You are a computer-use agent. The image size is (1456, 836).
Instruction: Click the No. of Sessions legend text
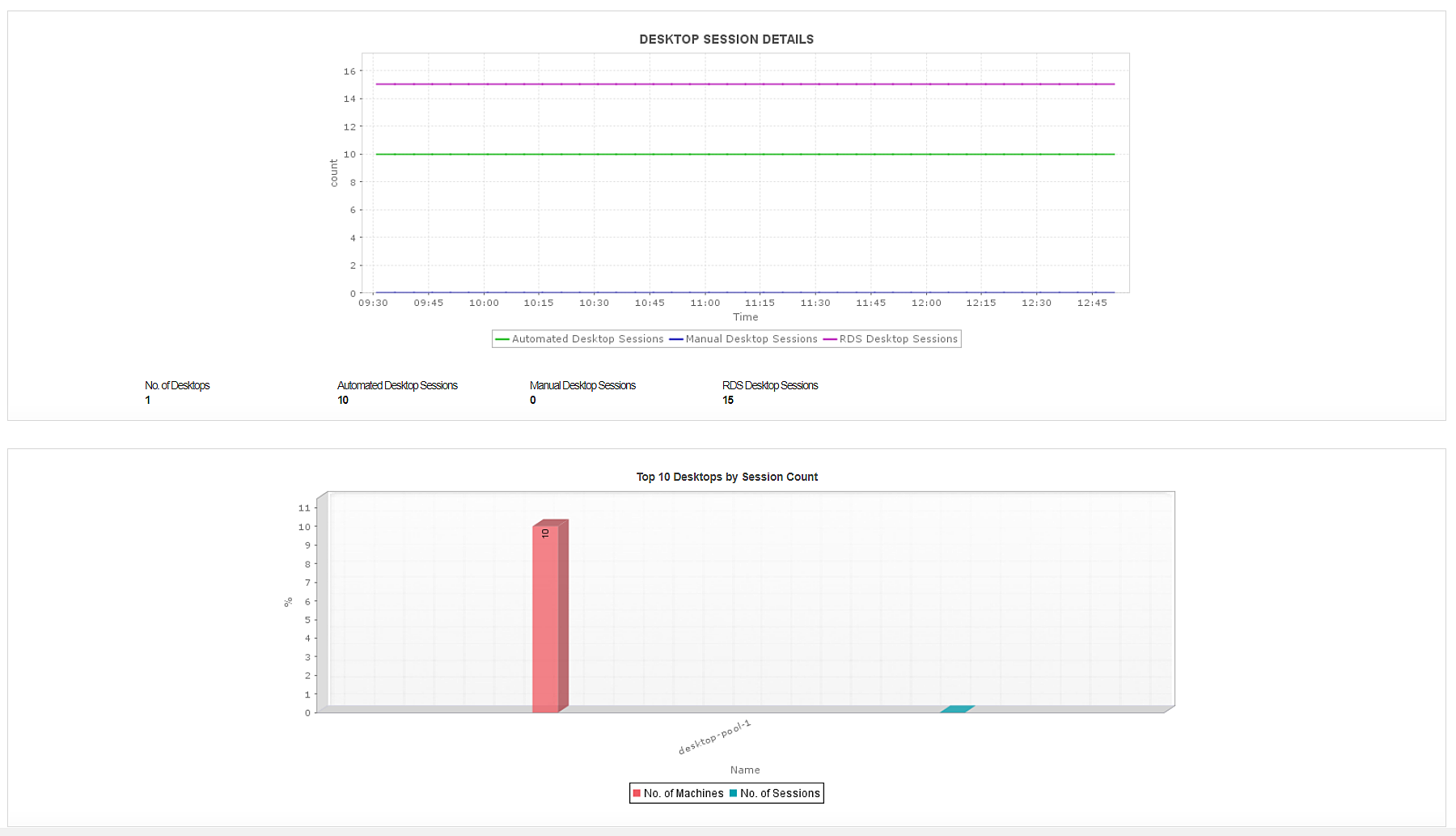point(780,793)
